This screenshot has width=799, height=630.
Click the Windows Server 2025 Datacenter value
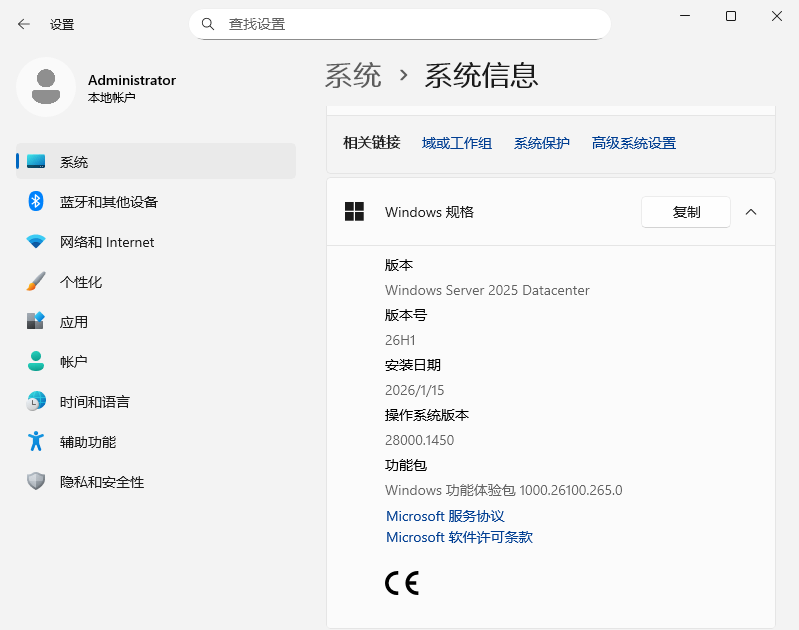click(x=487, y=290)
